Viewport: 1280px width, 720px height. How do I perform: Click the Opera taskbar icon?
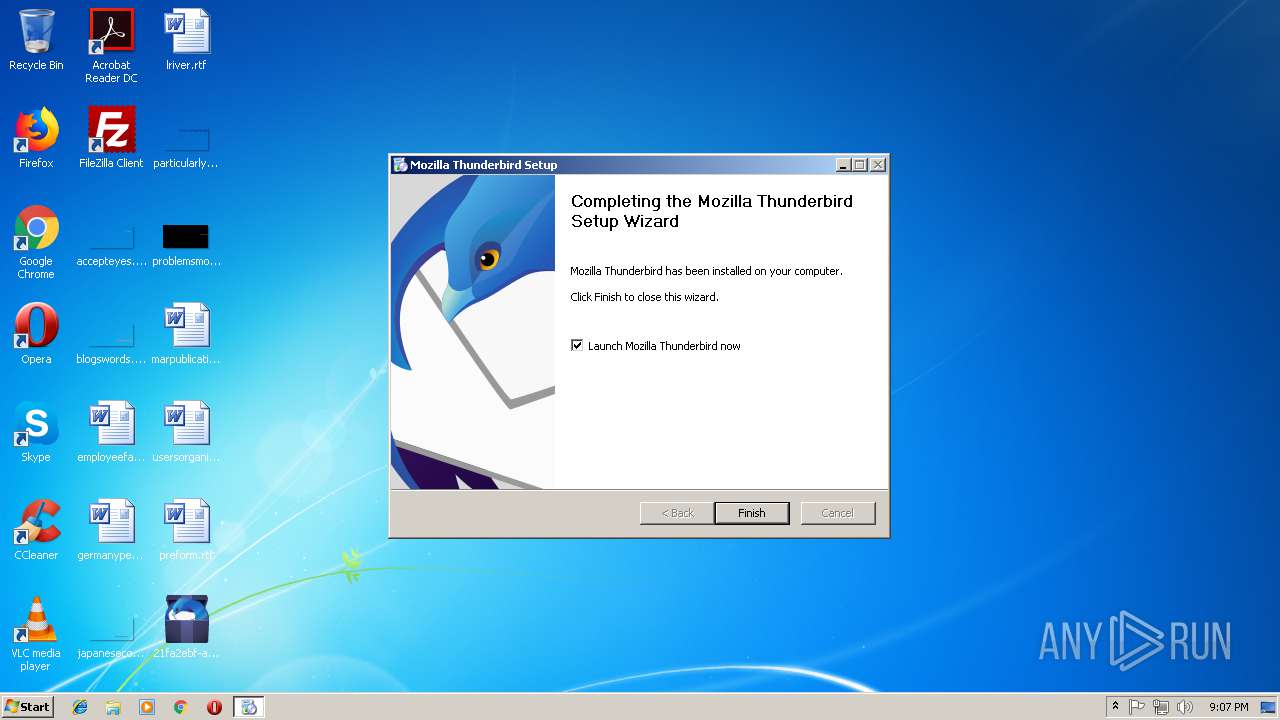click(214, 707)
